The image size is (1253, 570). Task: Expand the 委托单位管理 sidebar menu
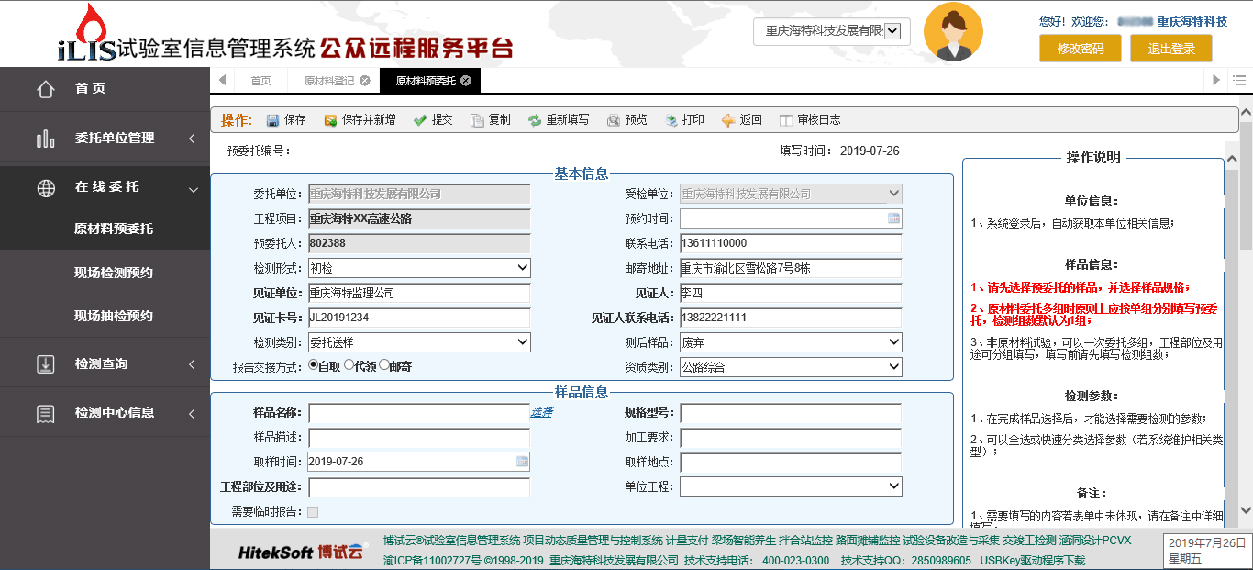[105, 138]
